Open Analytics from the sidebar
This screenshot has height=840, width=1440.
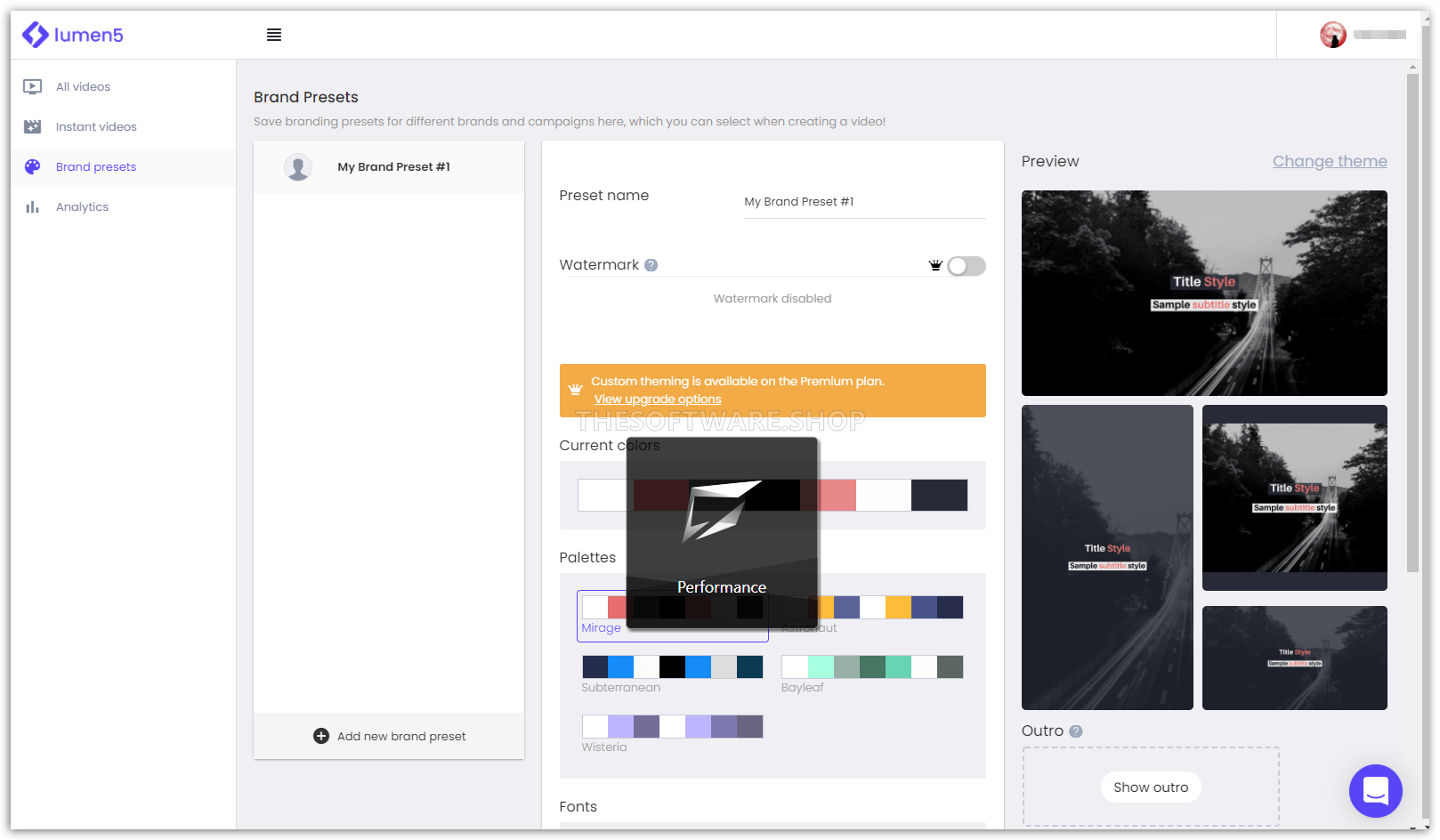point(82,206)
